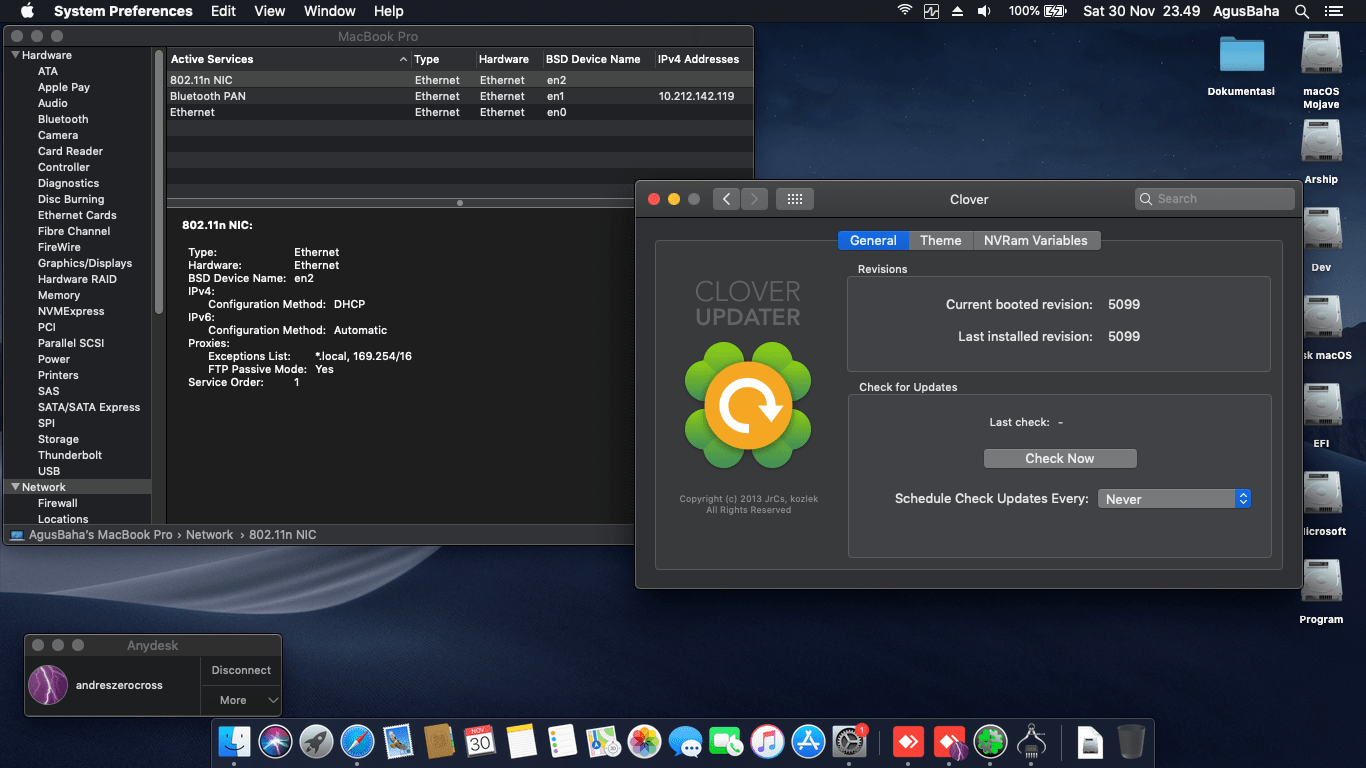Open Messages app in the Dock
The width and height of the screenshot is (1366, 768).
[685, 741]
